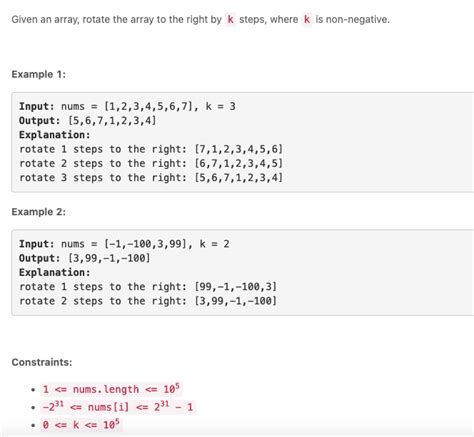Click the problem description sentence
The image size is (474, 437).
(x=200, y=20)
